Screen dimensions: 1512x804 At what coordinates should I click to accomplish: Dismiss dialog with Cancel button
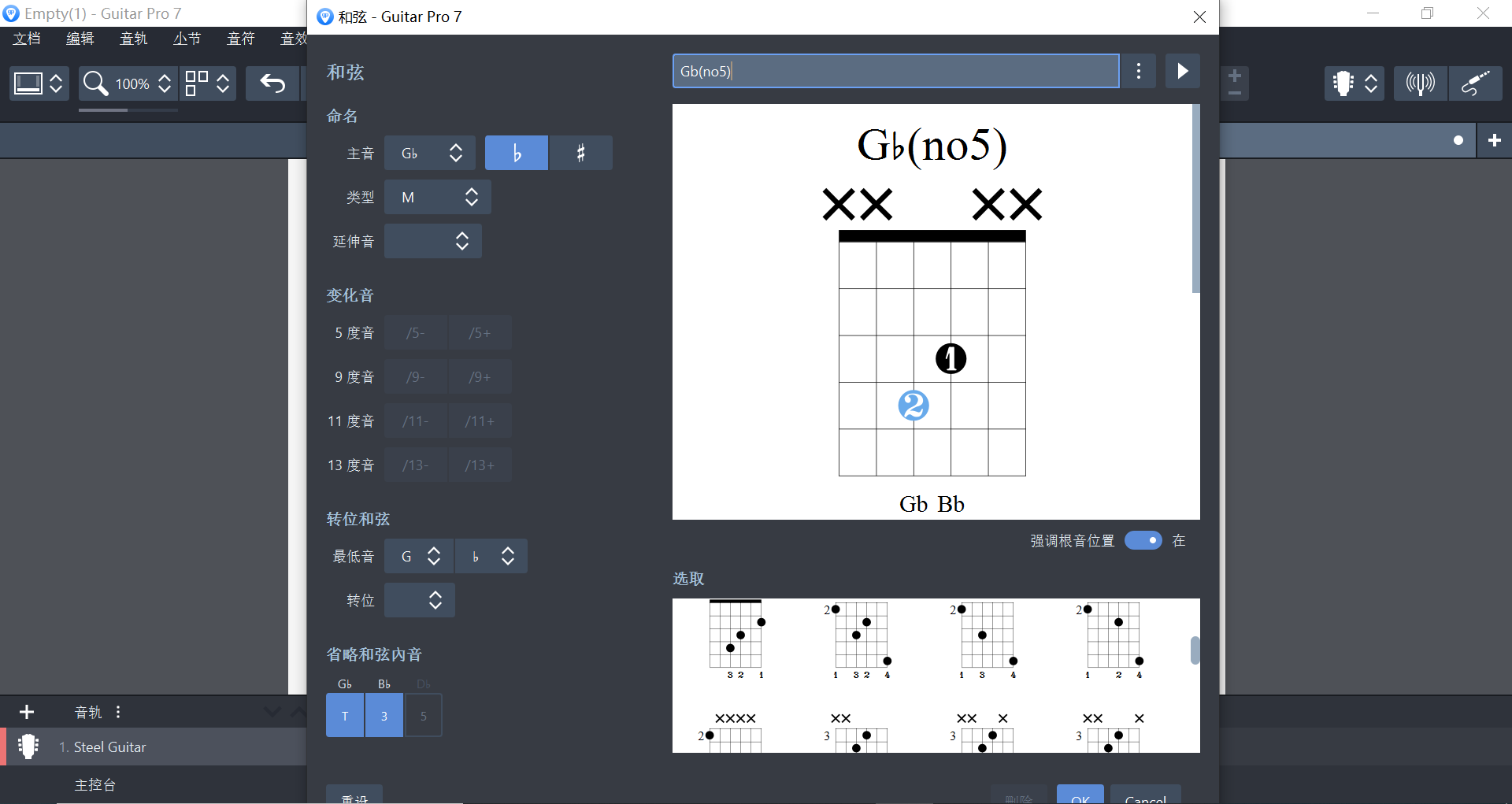pos(1144,798)
